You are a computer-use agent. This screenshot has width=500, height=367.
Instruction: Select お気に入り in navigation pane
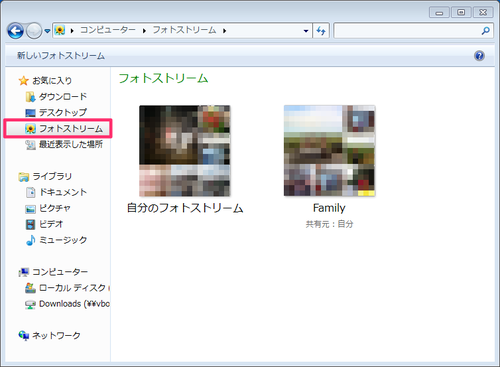52,80
